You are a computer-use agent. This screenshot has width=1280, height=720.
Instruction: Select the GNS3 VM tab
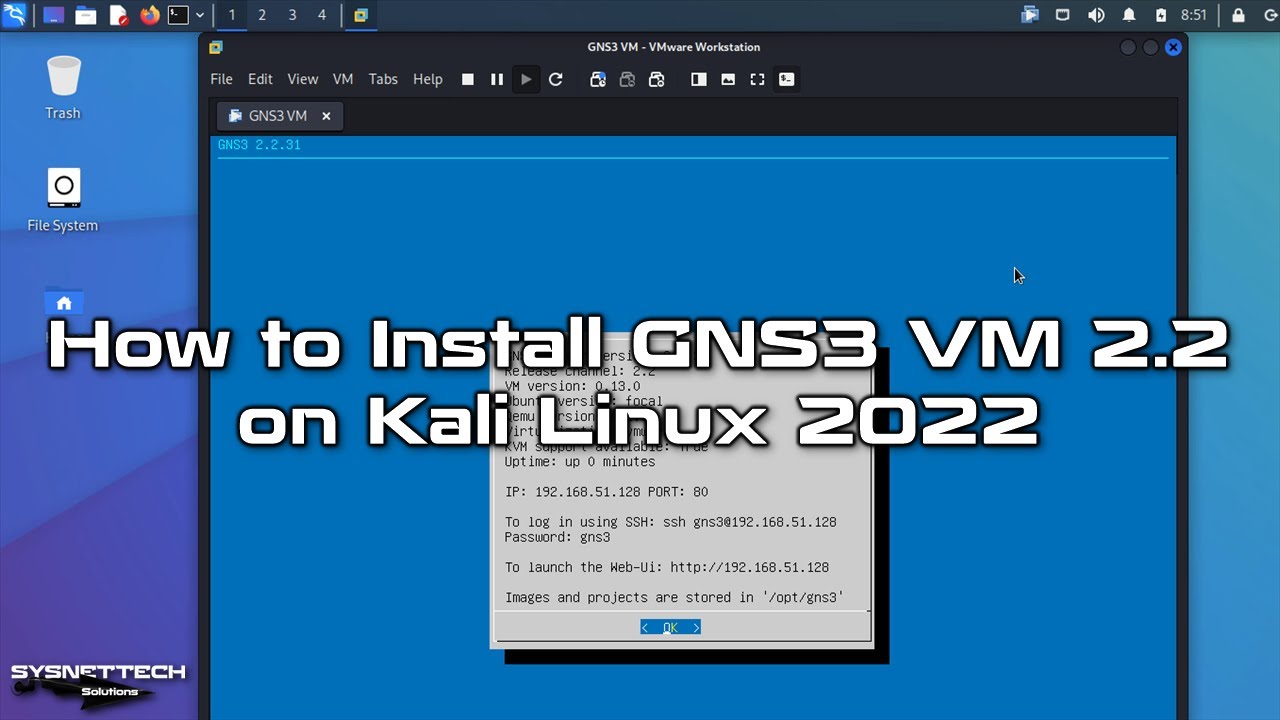[280, 116]
